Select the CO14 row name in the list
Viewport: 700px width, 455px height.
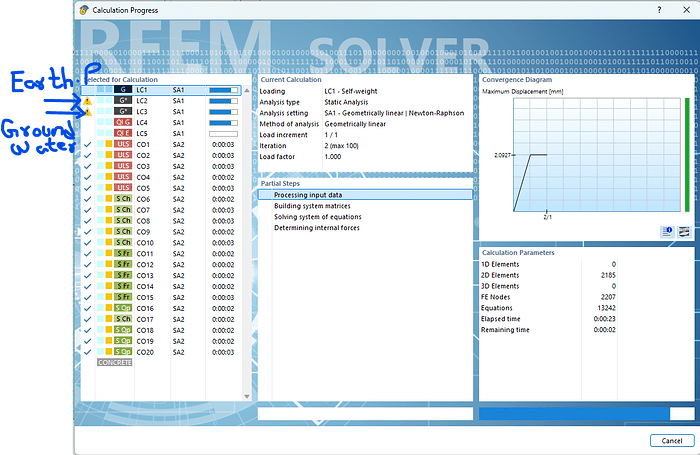[145, 287]
